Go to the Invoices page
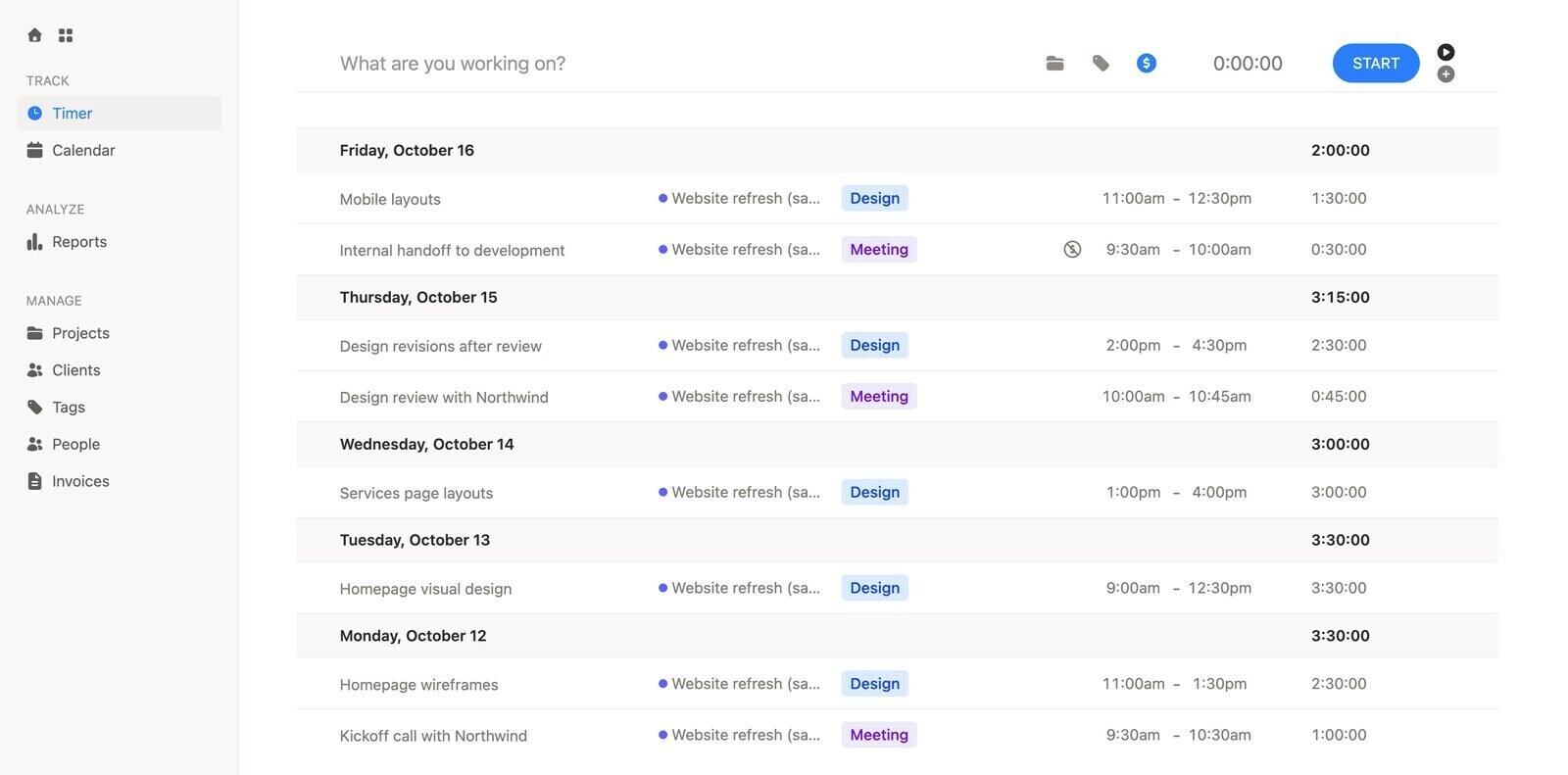The image size is (1568, 775). 120,481
